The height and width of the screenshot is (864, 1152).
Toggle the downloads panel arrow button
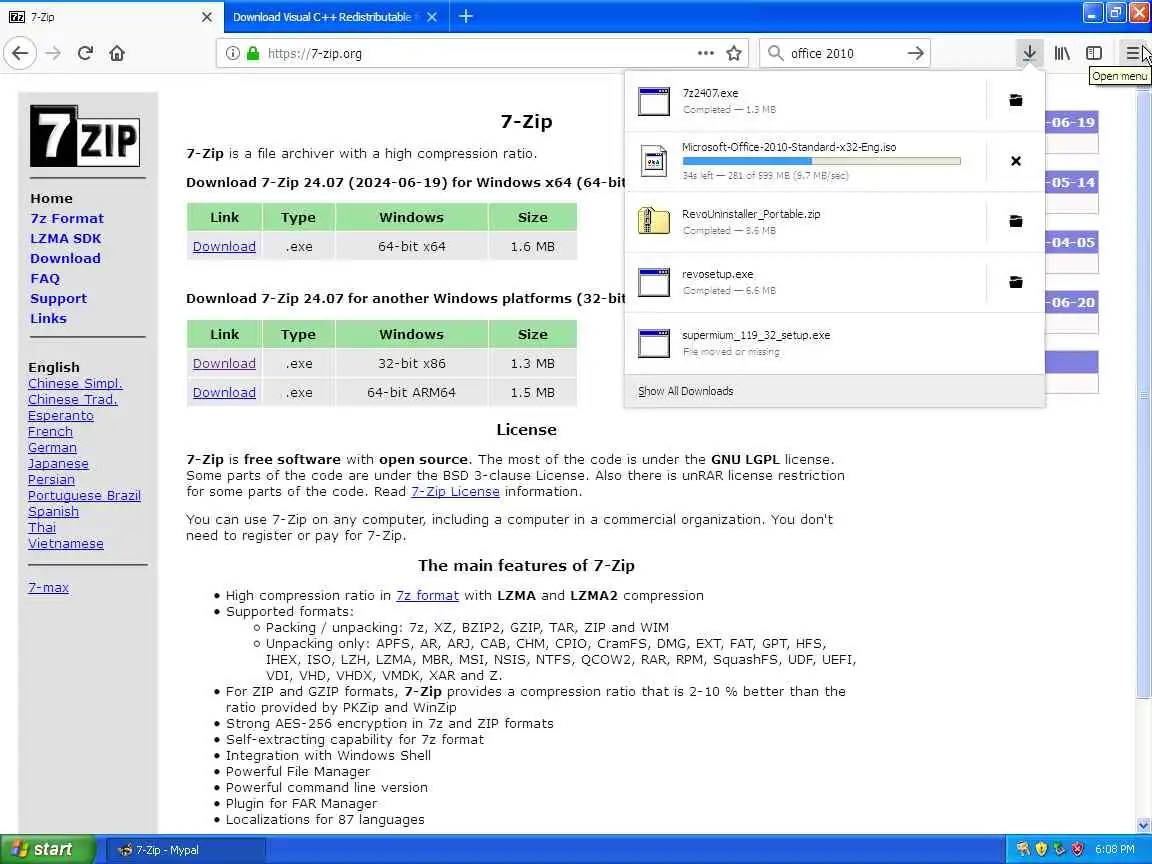[x=1029, y=53]
